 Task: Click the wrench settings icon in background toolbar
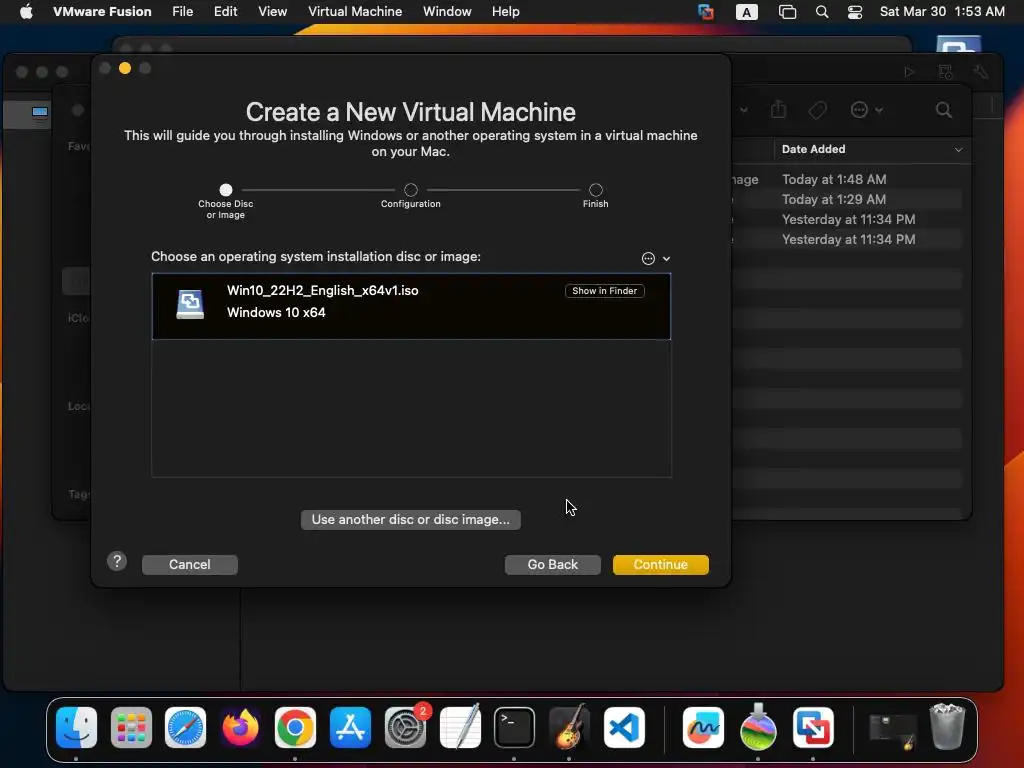point(980,72)
